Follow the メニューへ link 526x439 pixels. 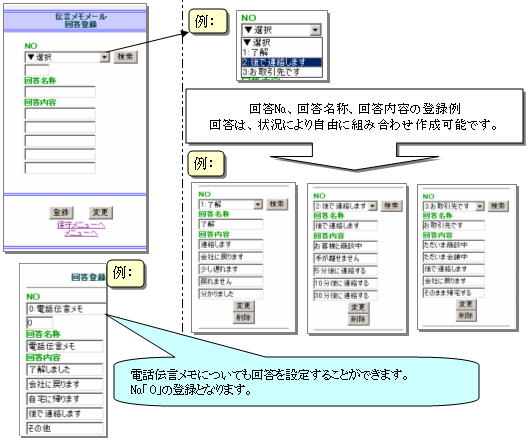(81, 233)
